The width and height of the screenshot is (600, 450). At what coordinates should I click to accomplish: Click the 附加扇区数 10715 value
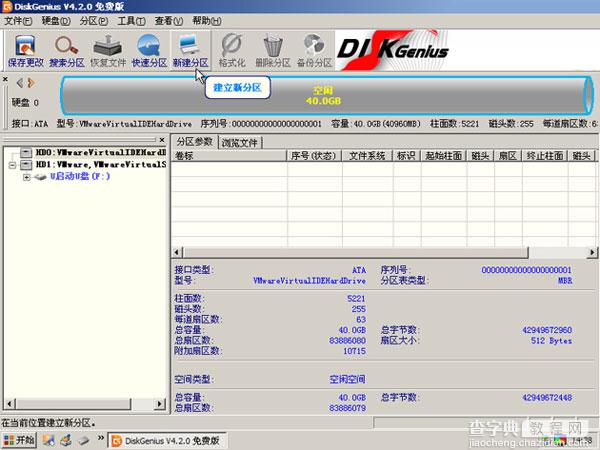pos(354,351)
